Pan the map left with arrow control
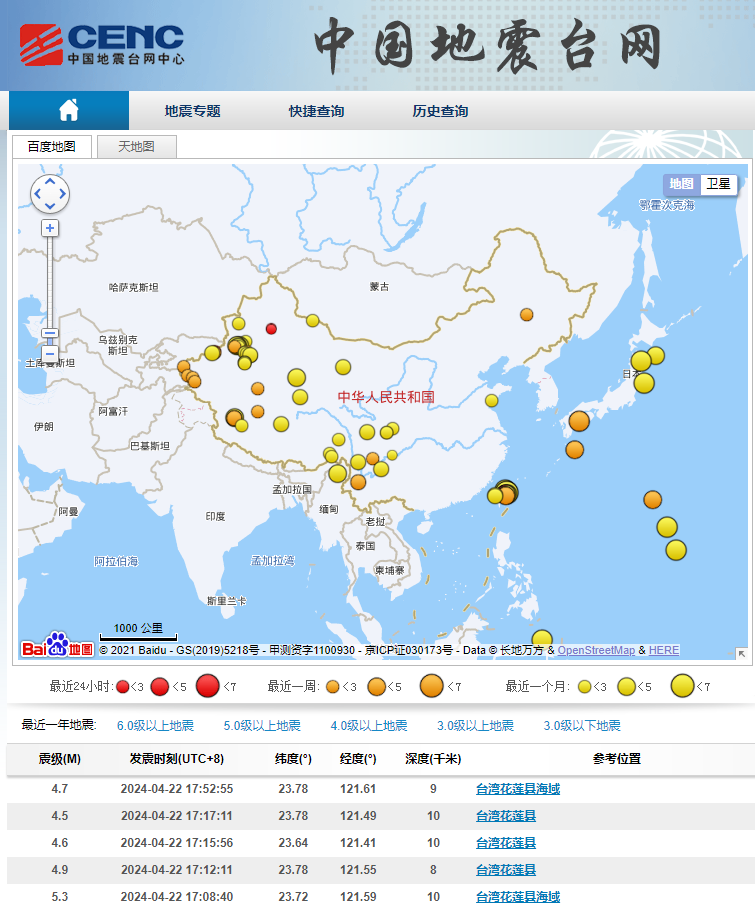755x910 pixels. click(x=37, y=194)
